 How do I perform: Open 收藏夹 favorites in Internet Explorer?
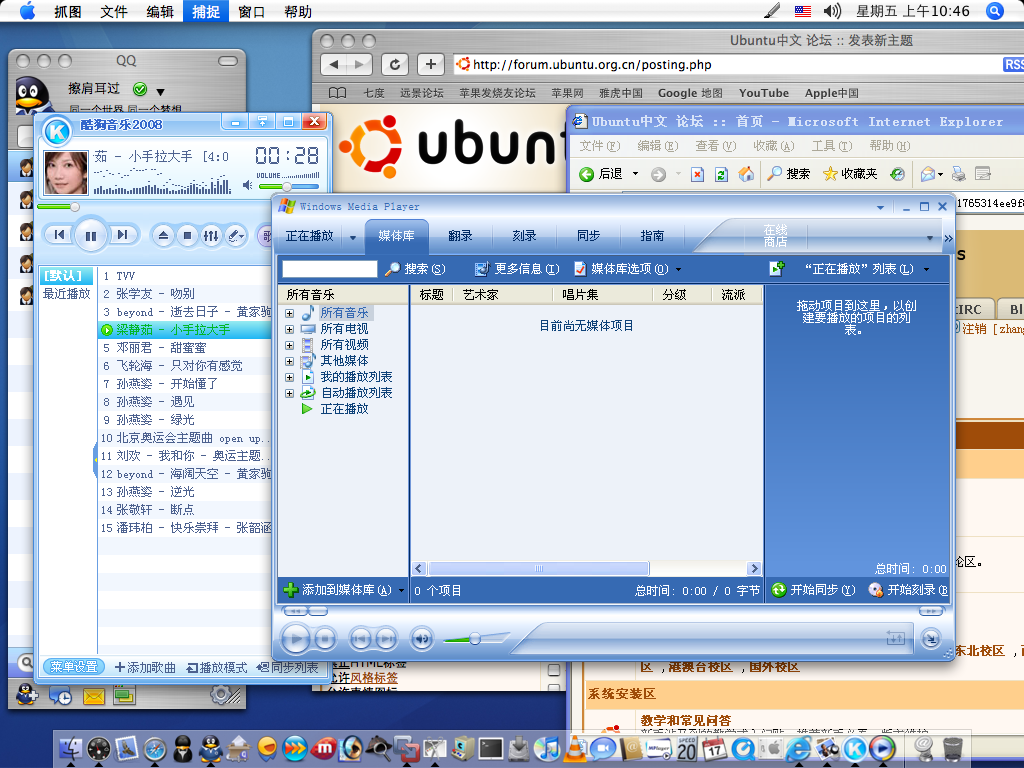click(x=850, y=174)
